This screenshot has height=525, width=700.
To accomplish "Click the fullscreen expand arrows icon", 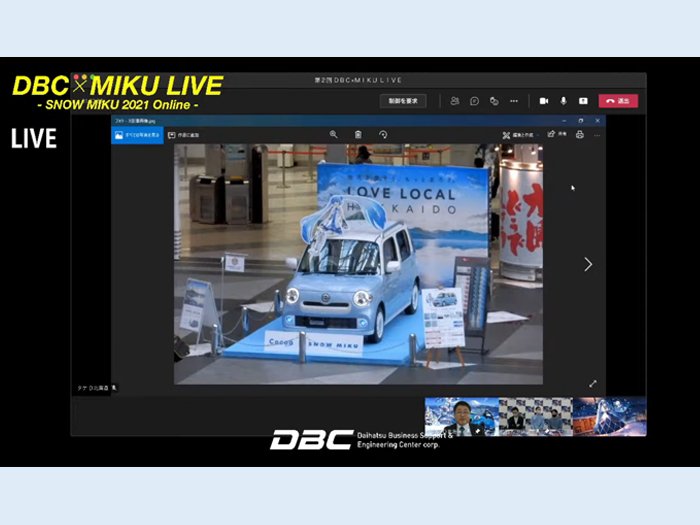I will coord(593,383).
